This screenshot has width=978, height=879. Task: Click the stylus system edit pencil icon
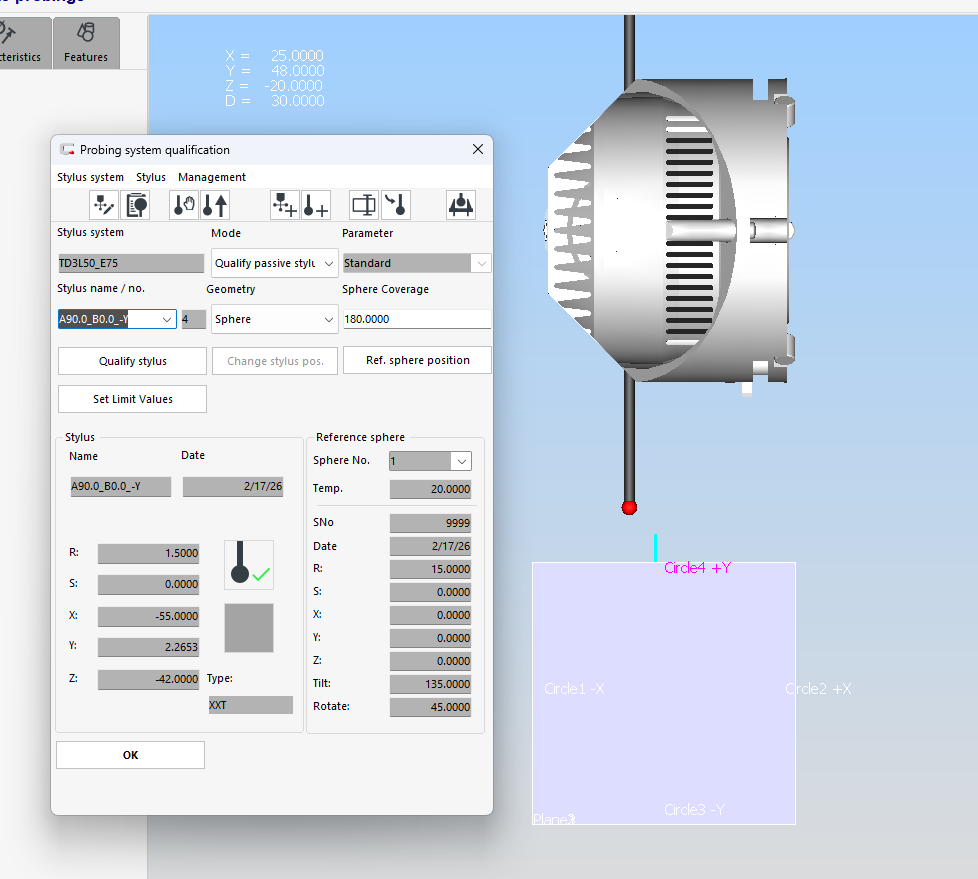tap(103, 205)
